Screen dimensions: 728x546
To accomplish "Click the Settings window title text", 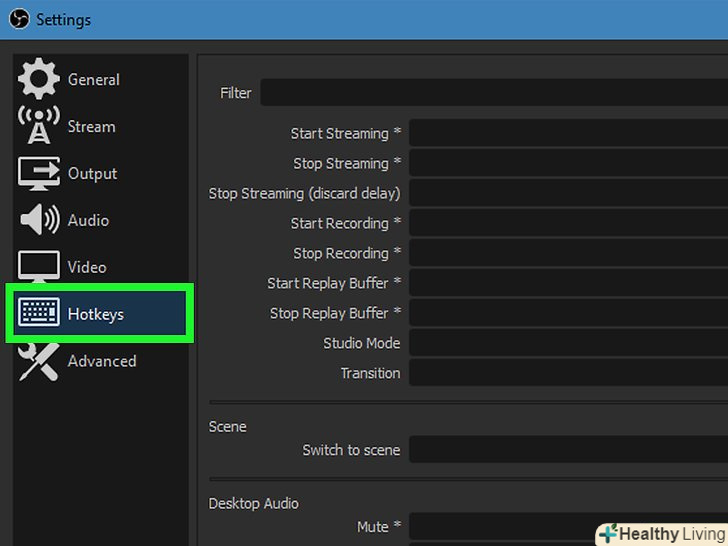I will click(x=64, y=20).
